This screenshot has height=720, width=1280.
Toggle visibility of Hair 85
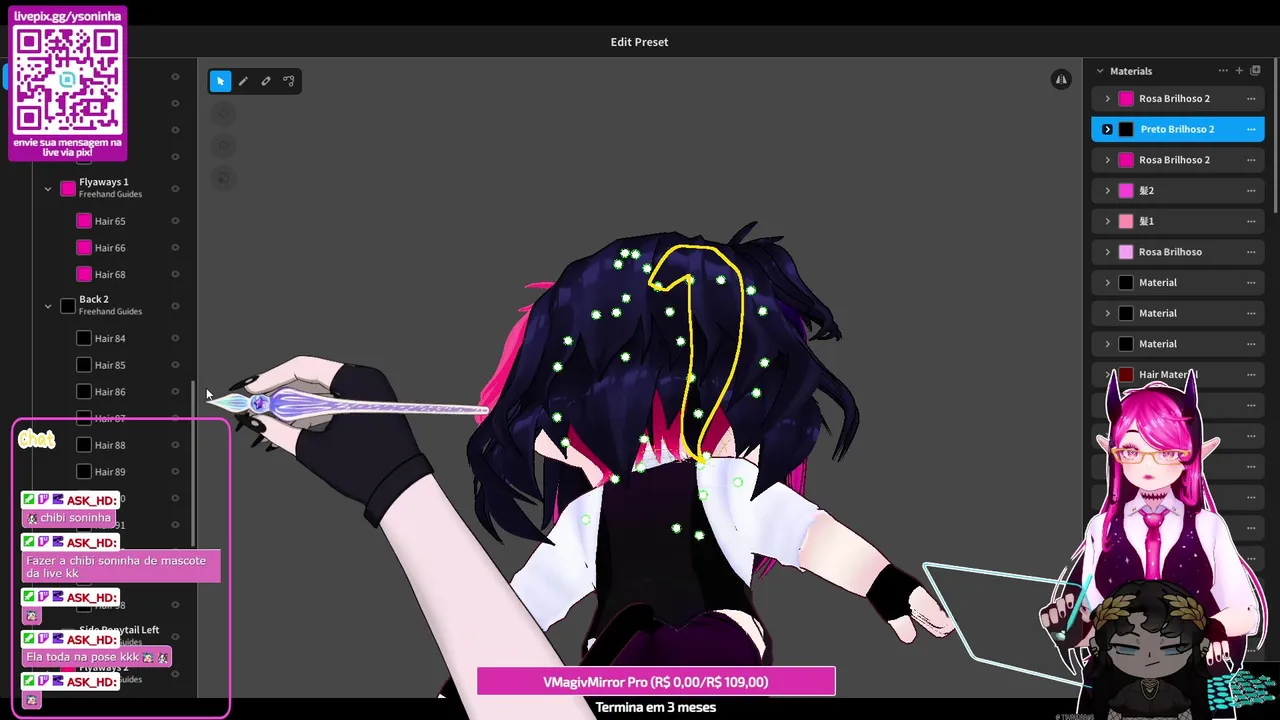point(175,365)
